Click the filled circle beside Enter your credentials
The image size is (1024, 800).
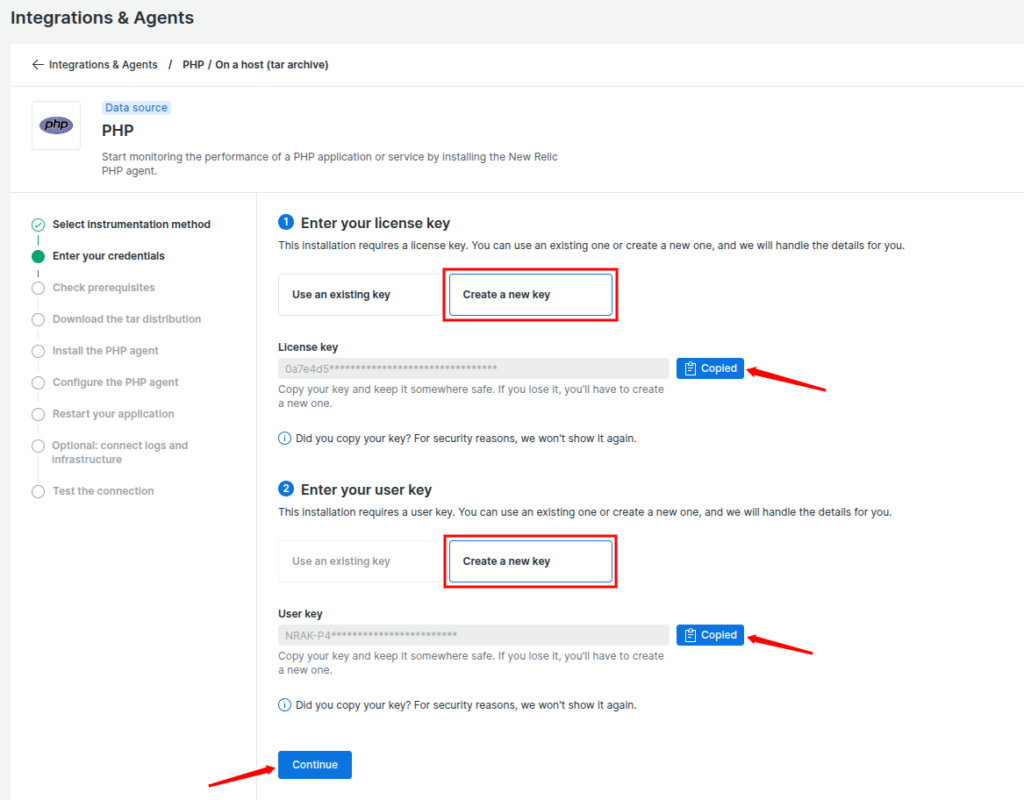(x=36, y=256)
